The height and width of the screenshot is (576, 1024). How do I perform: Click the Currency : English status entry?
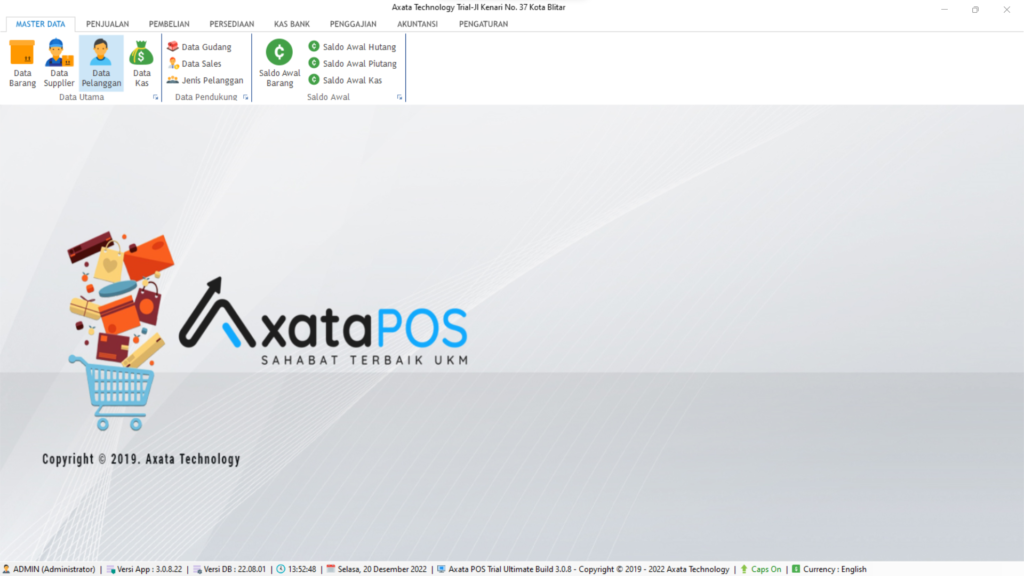point(829,569)
